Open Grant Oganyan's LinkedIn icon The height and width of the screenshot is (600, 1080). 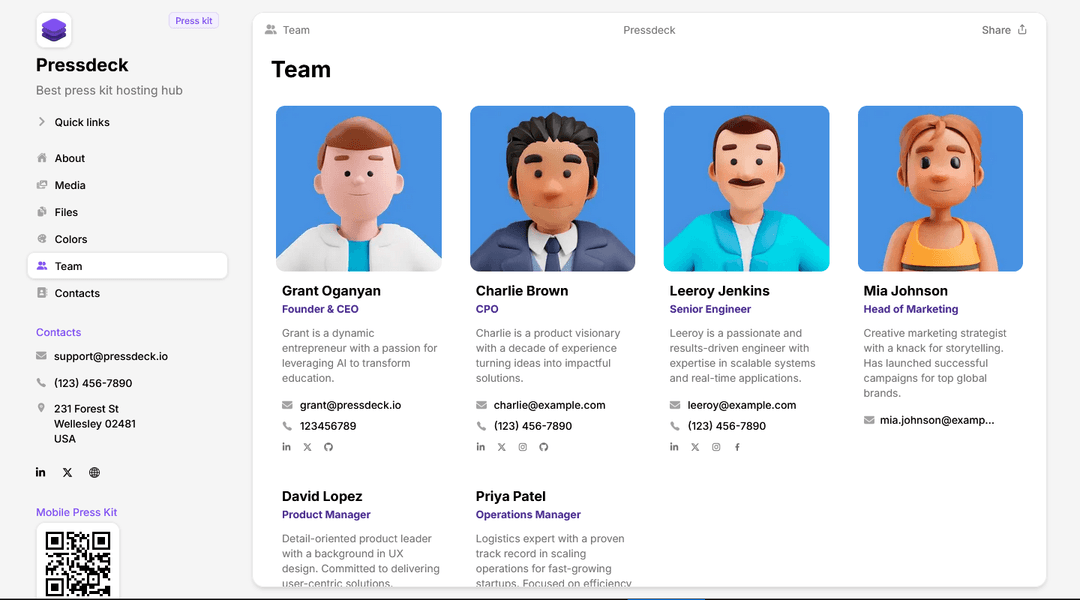click(x=287, y=447)
